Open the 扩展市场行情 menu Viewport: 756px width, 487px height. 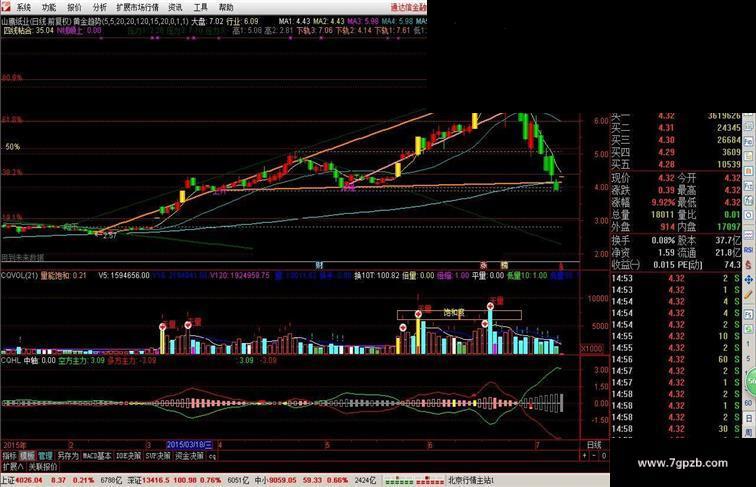[137, 7]
